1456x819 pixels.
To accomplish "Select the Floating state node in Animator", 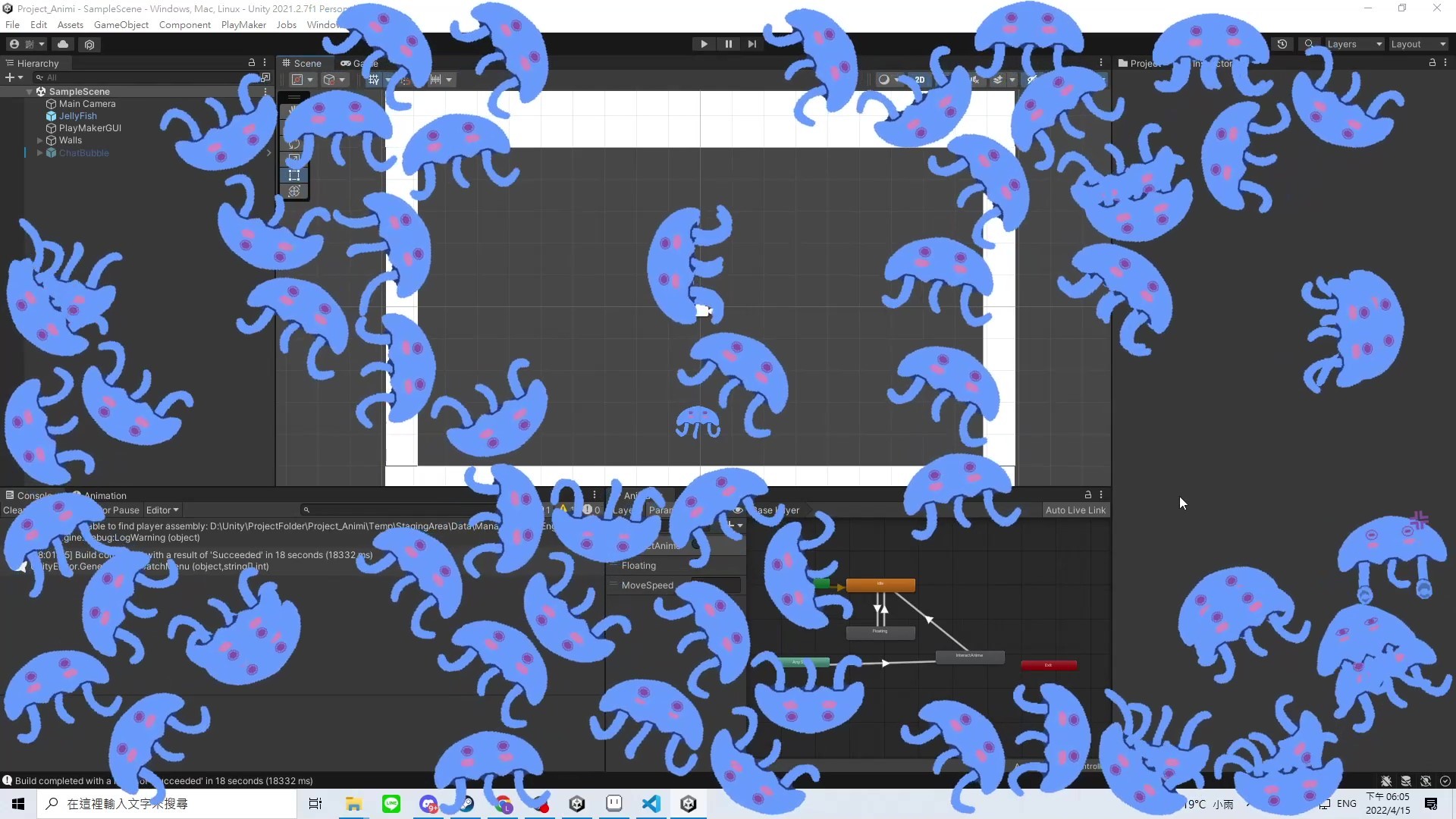I will pyautogui.click(x=880, y=632).
